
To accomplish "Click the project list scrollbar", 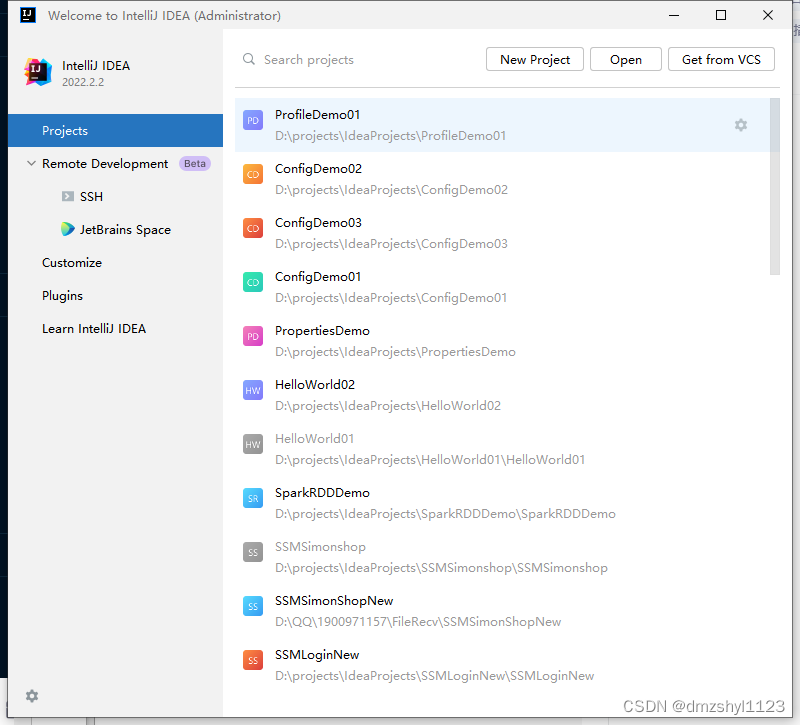I will (774, 187).
